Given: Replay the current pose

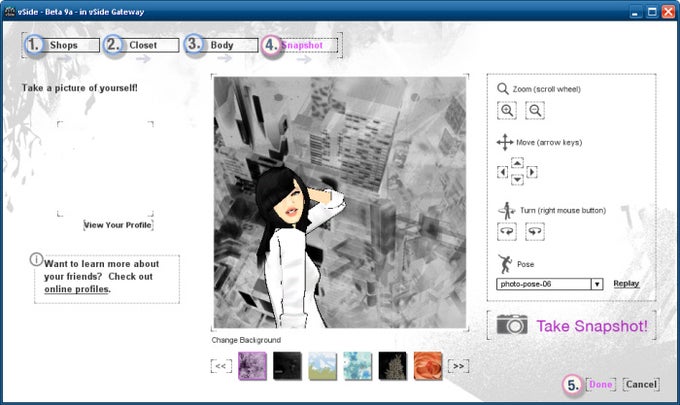Looking at the screenshot, I should [626, 284].
